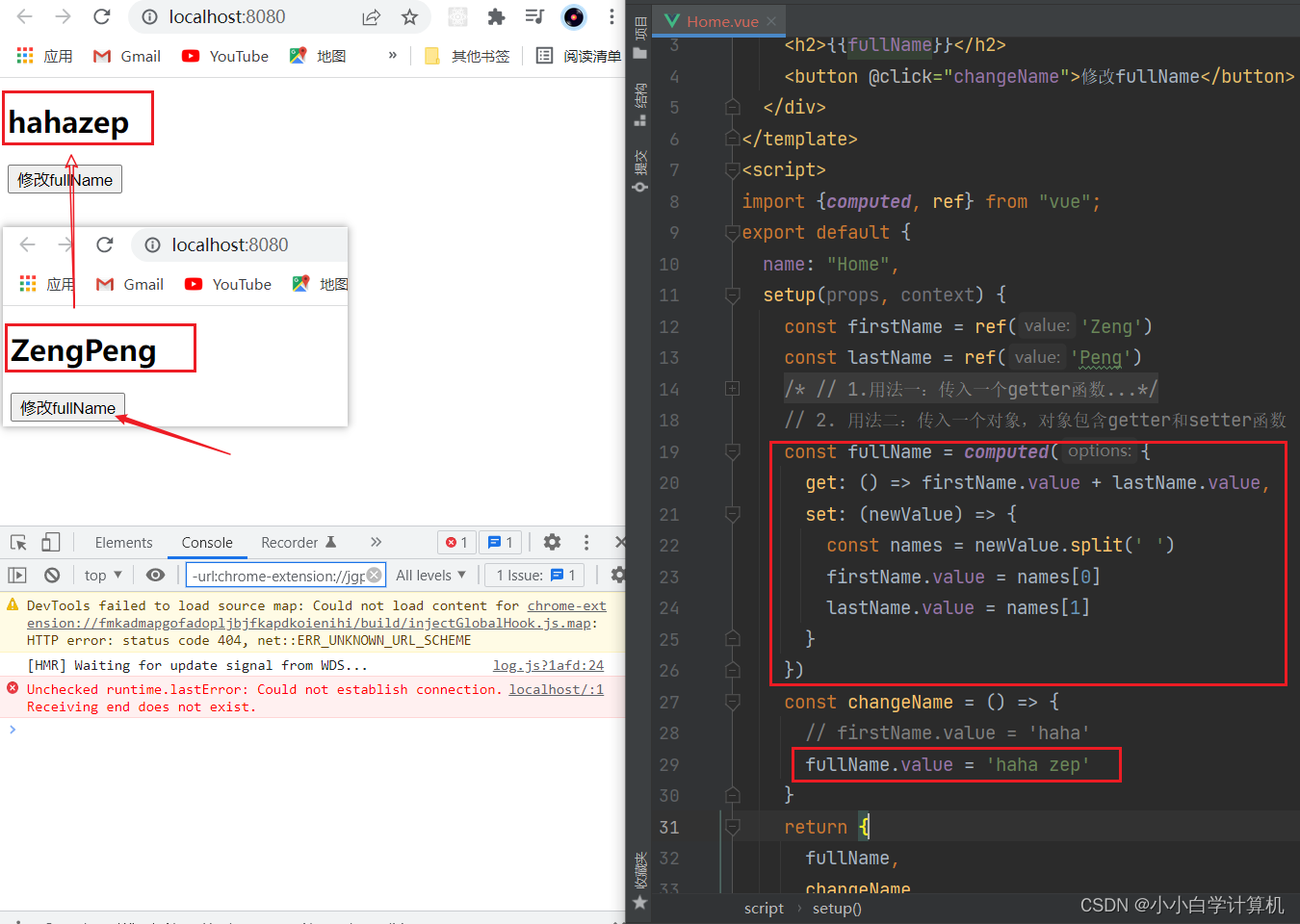
Task: Open the All levels log level dropdown
Action: click(430, 575)
